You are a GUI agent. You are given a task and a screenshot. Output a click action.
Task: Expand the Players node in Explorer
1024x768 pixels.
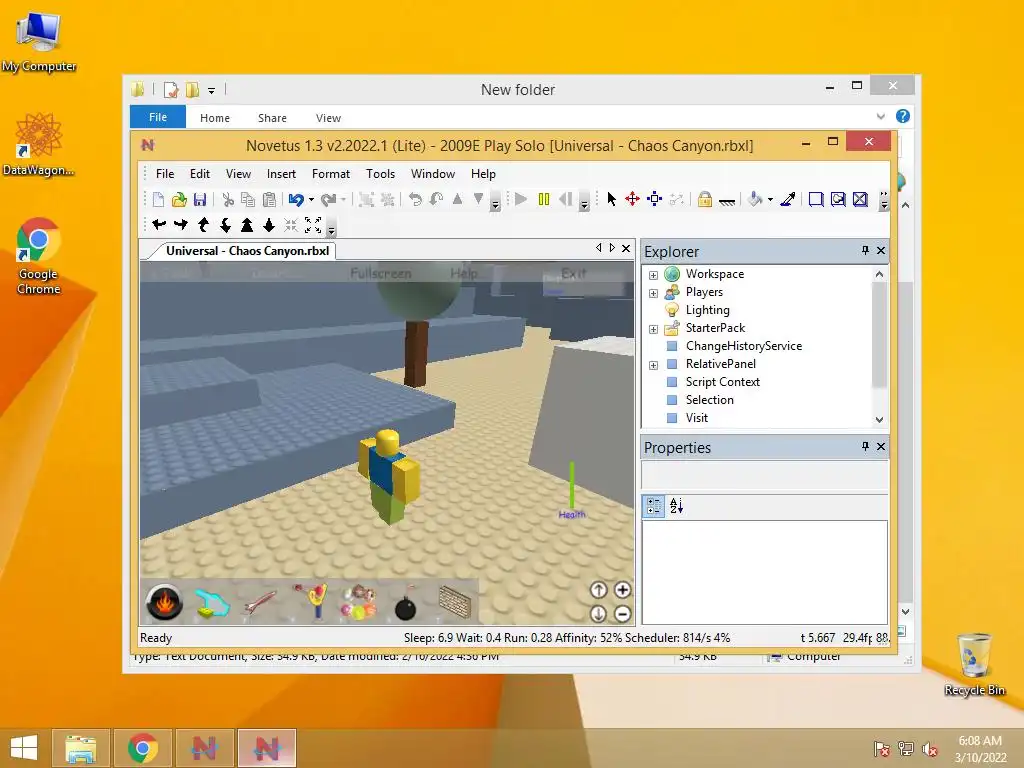(x=653, y=293)
